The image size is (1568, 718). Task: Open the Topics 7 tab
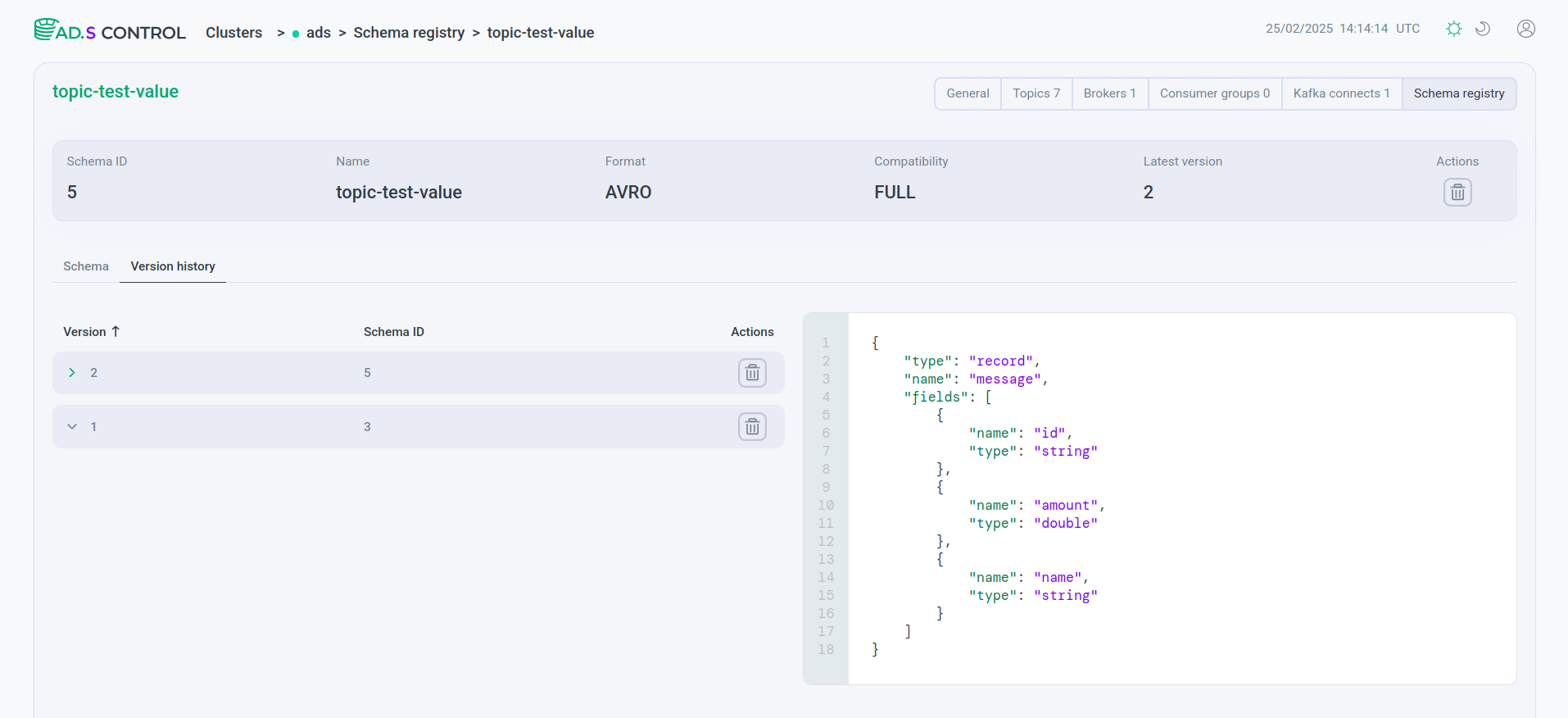pos(1036,93)
